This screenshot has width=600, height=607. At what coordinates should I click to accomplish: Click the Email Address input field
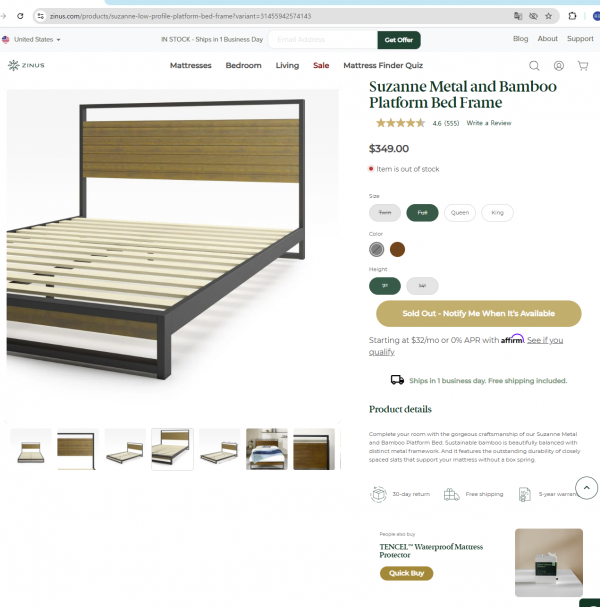coord(322,40)
